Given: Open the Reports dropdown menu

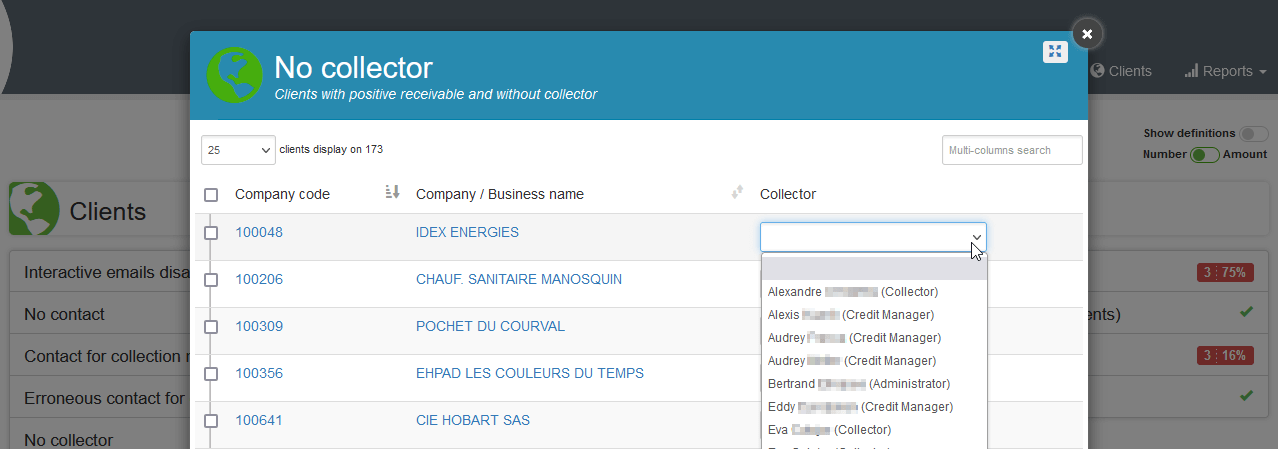Looking at the screenshot, I should pos(1225,71).
